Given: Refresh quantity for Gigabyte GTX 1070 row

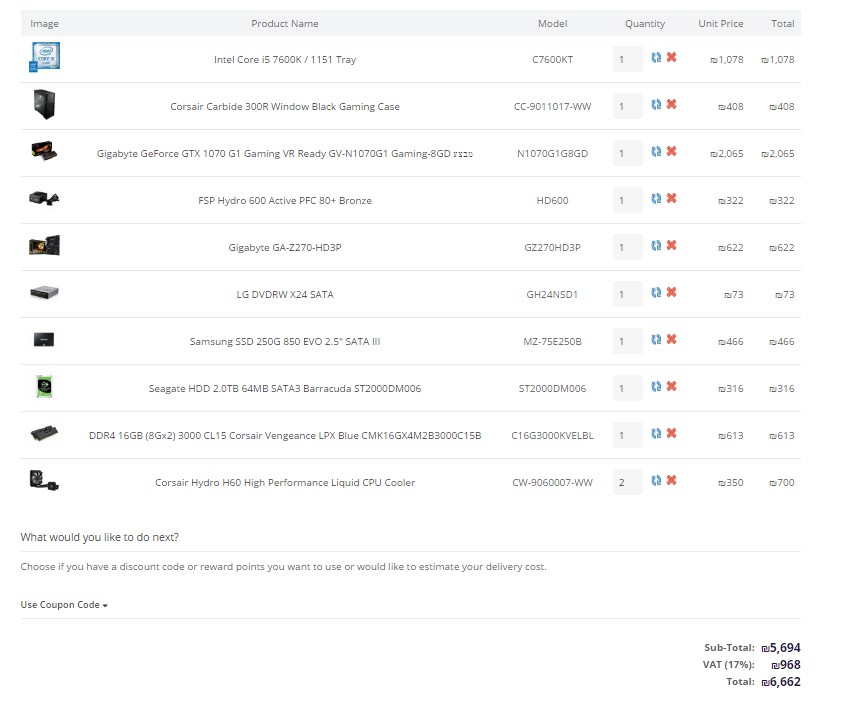Looking at the screenshot, I should (656, 152).
